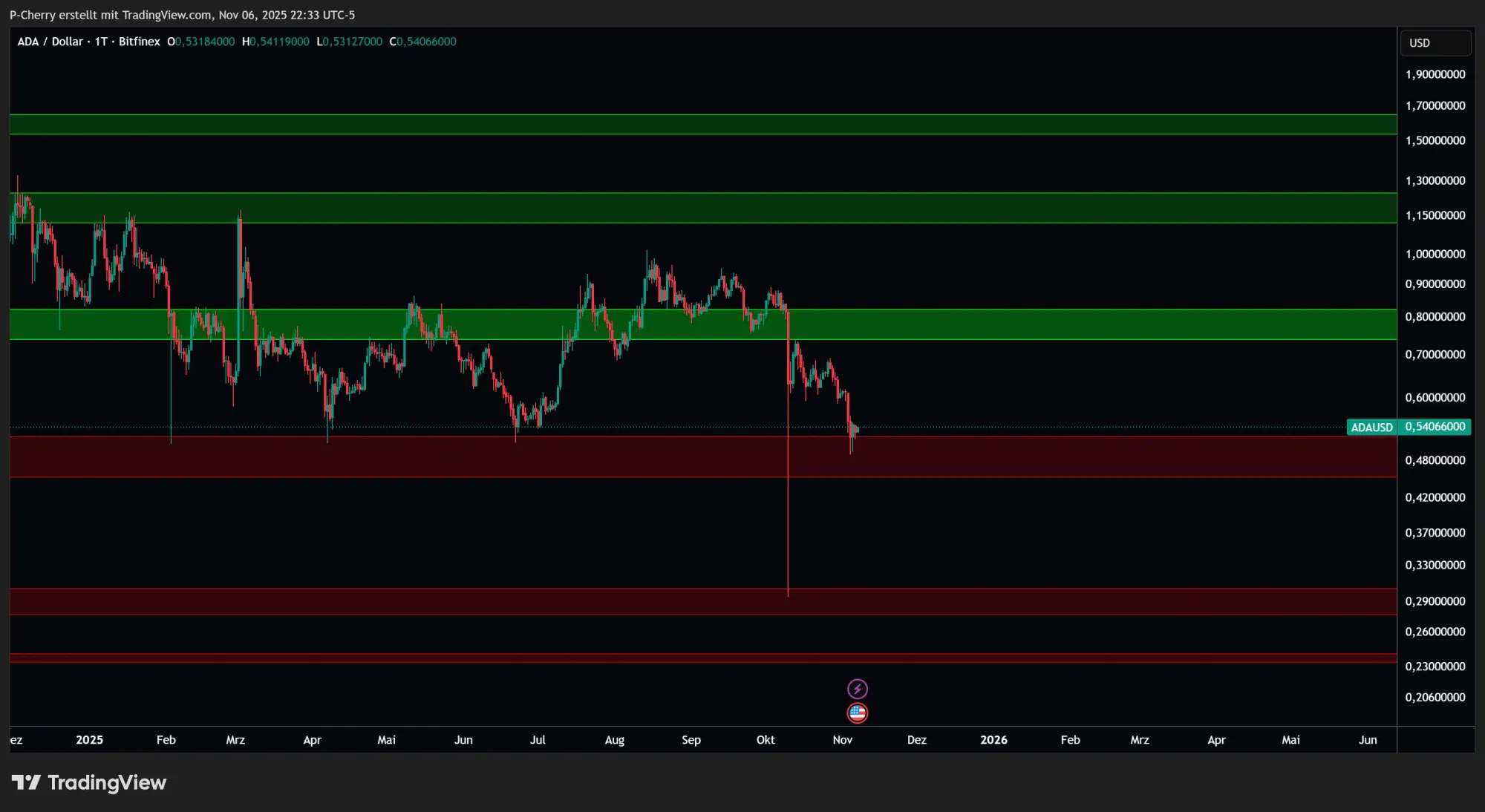This screenshot has width=1485, height=812.
Task: Open the ADA / Dollar symbol name
Action: [x=52, y=42]
